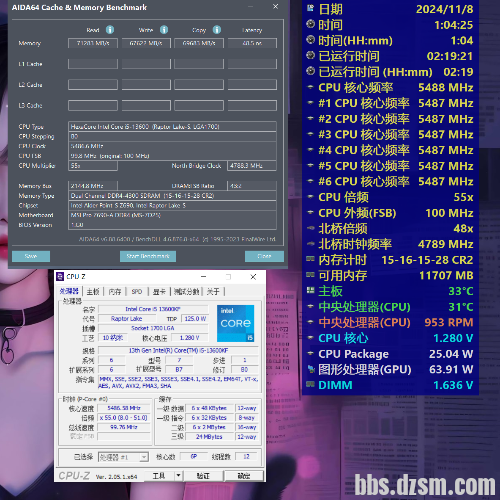The image size is (500, 500).
Task: Click the clock icon beside 时间(HH:mm) row
Action: (x=310, y=40)
